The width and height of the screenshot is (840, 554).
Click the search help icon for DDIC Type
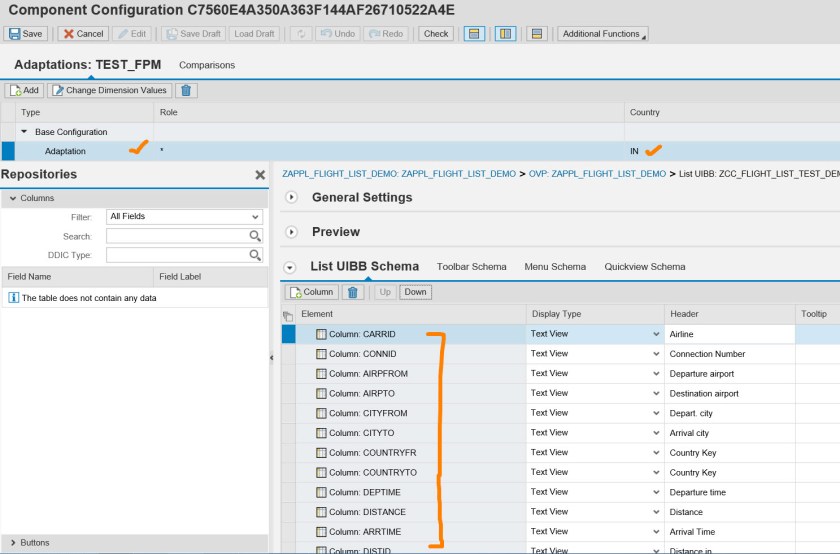255,255
